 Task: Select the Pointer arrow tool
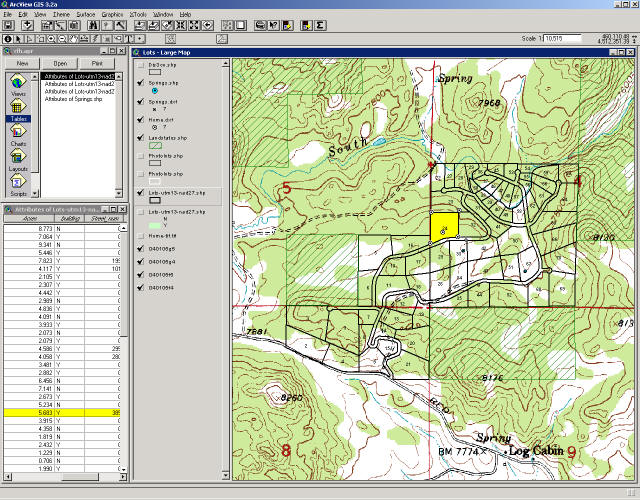[19, 39]
